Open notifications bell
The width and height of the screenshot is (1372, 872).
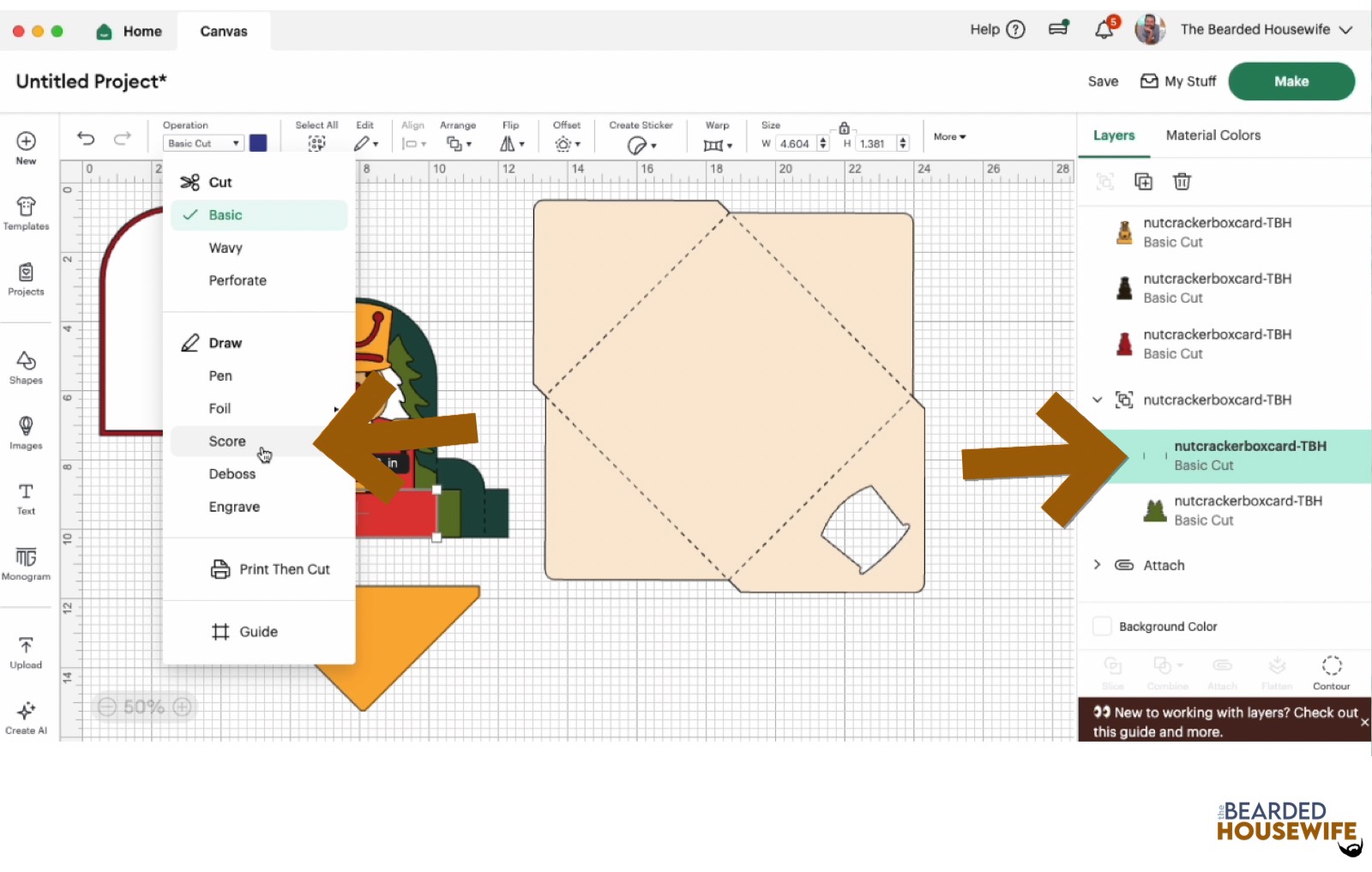click(1104, 30)
